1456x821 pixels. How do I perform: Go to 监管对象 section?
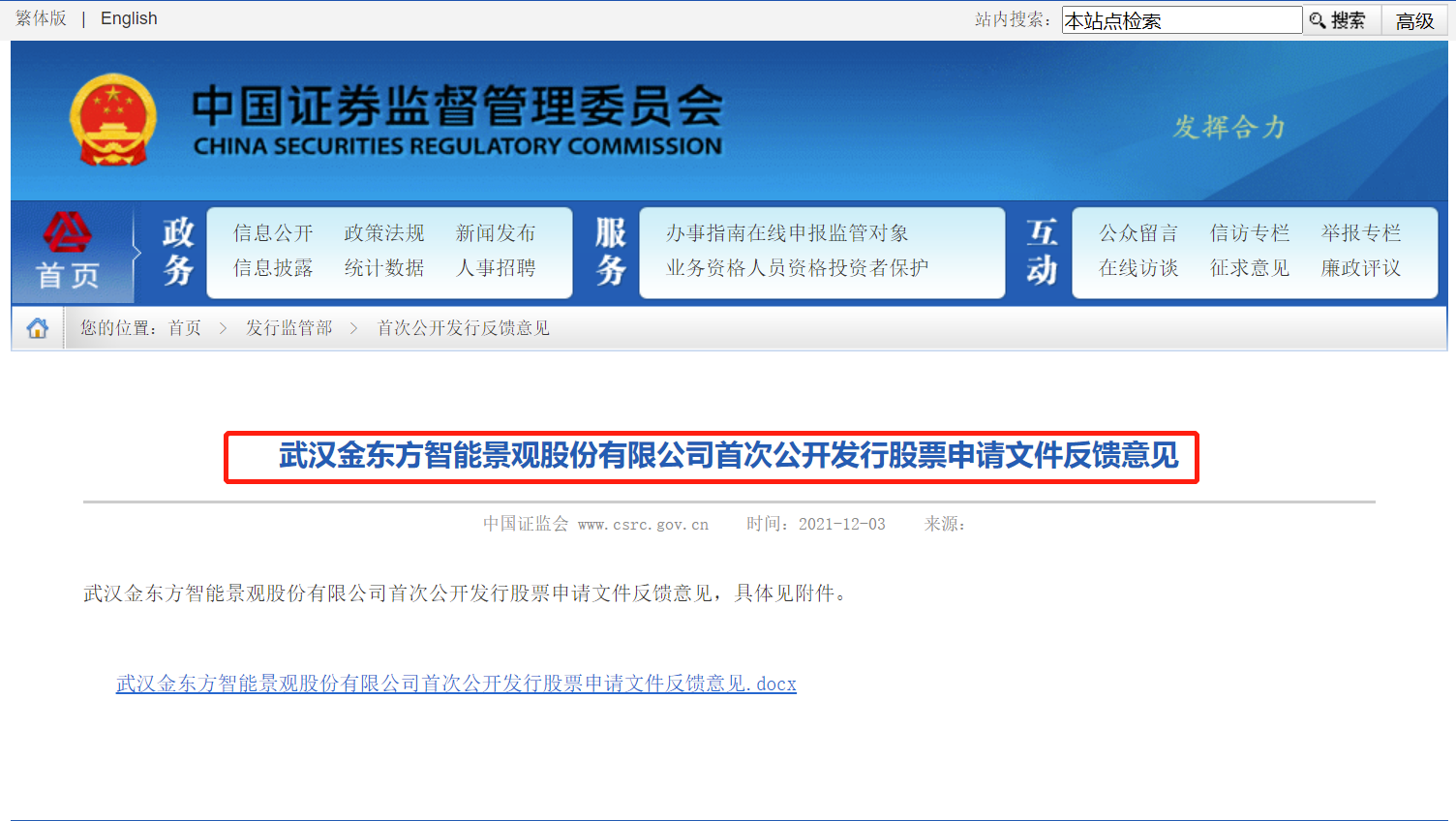pyautogui.click(x=868, y=233)
